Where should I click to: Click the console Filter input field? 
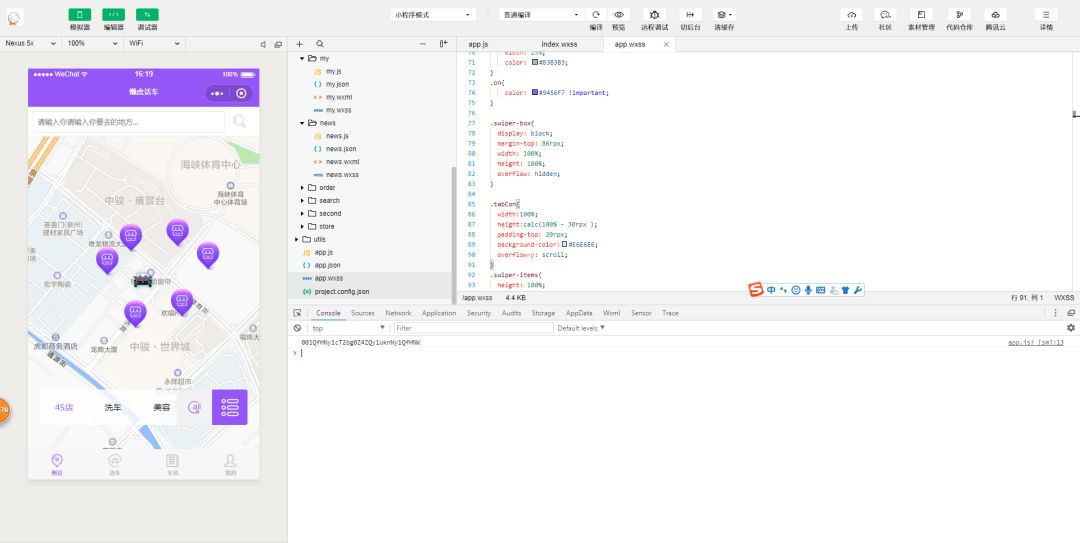click(x=473, y=328)
